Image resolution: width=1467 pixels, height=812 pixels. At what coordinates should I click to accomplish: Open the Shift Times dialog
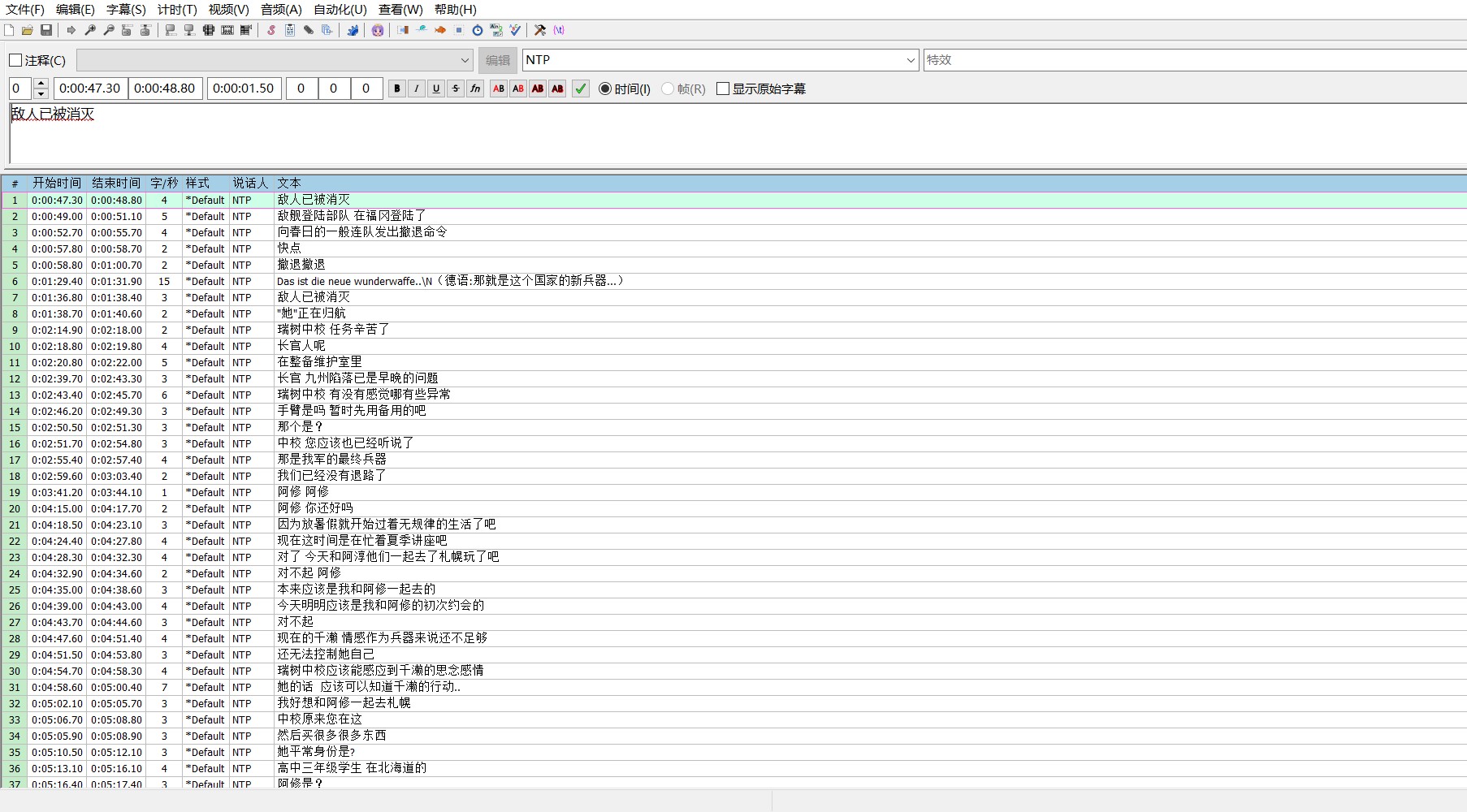[x=403, y=30]
